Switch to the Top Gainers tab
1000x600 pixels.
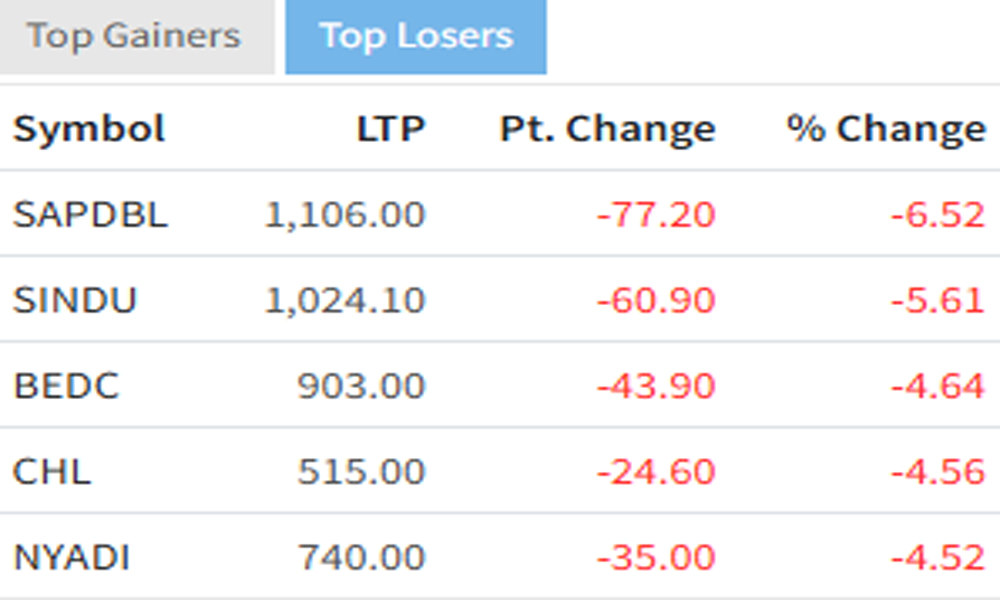pos(134,37)
